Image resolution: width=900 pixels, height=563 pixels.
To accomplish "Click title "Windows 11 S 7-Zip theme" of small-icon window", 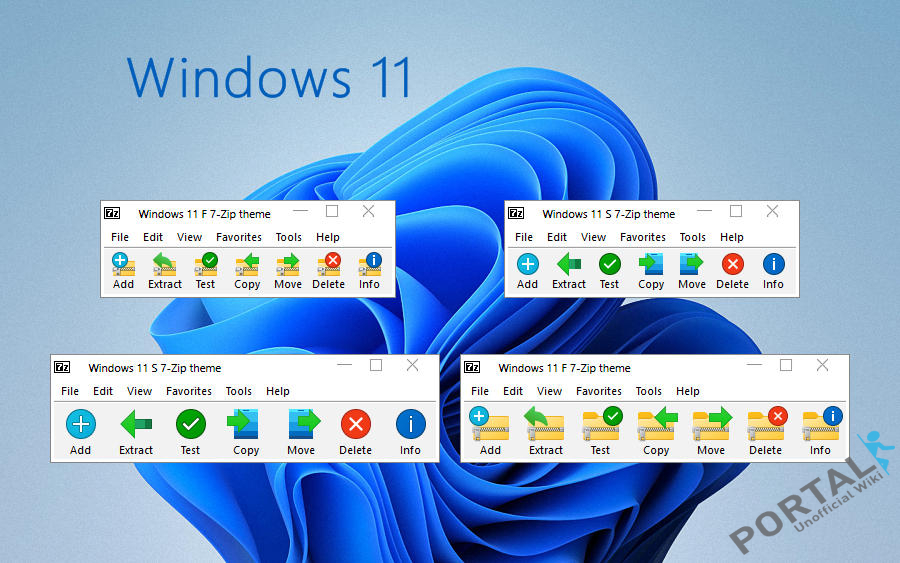I will point(608,213).
